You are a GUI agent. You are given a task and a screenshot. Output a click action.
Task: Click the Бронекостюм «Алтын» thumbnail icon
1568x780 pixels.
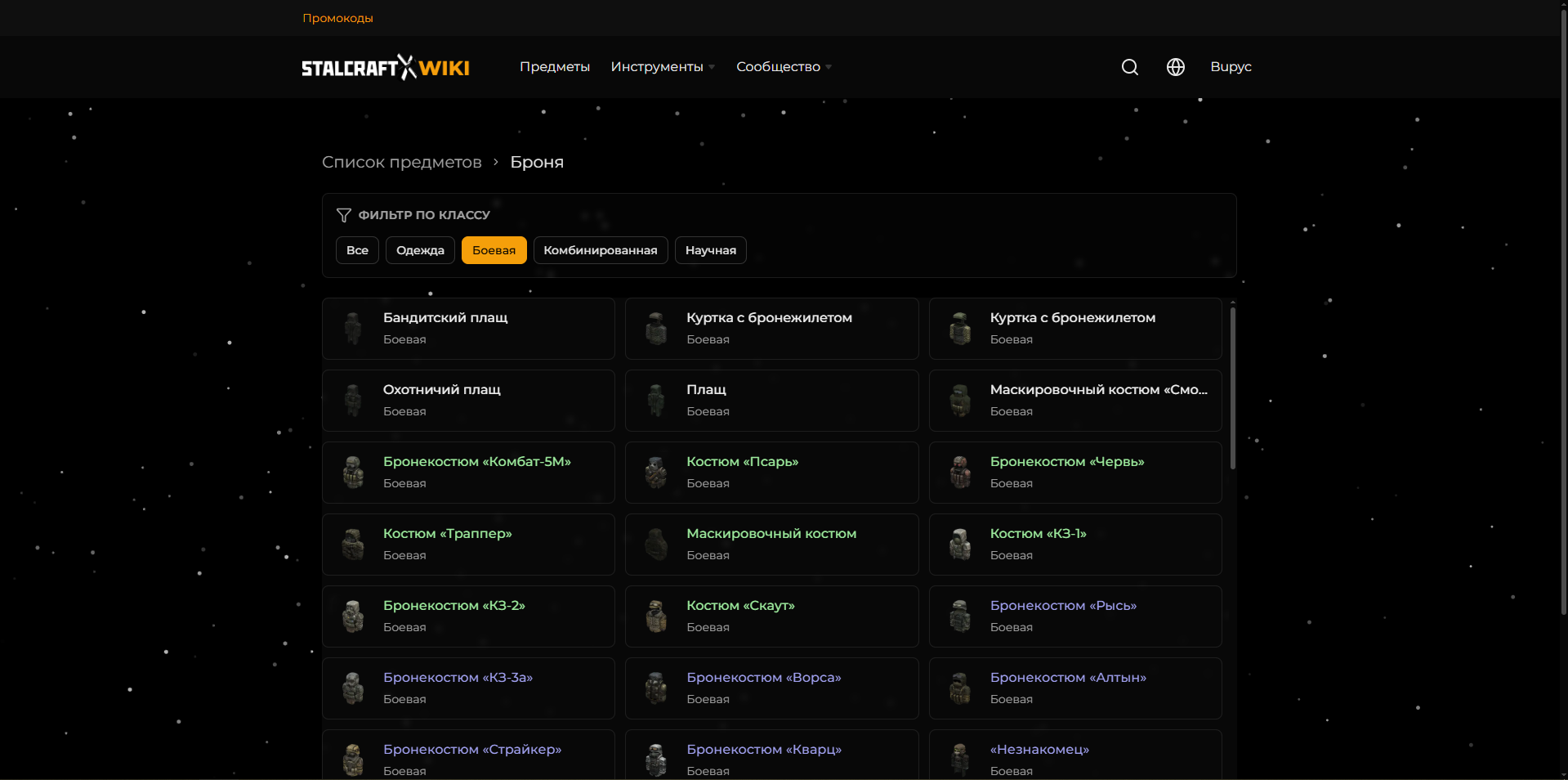959,688
